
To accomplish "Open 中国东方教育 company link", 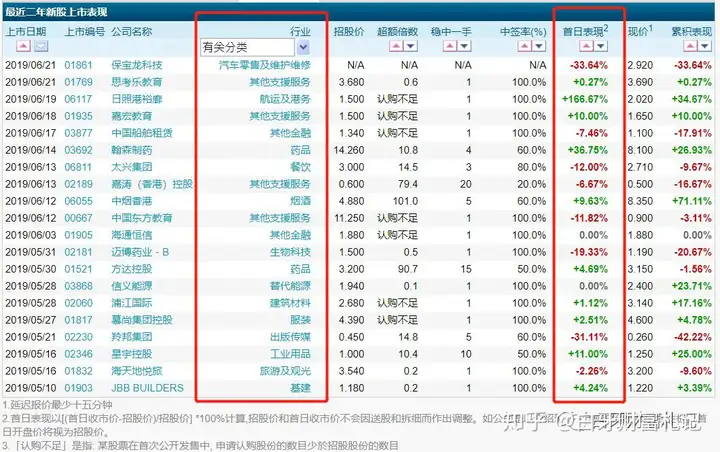I will (x=141, y=218).
